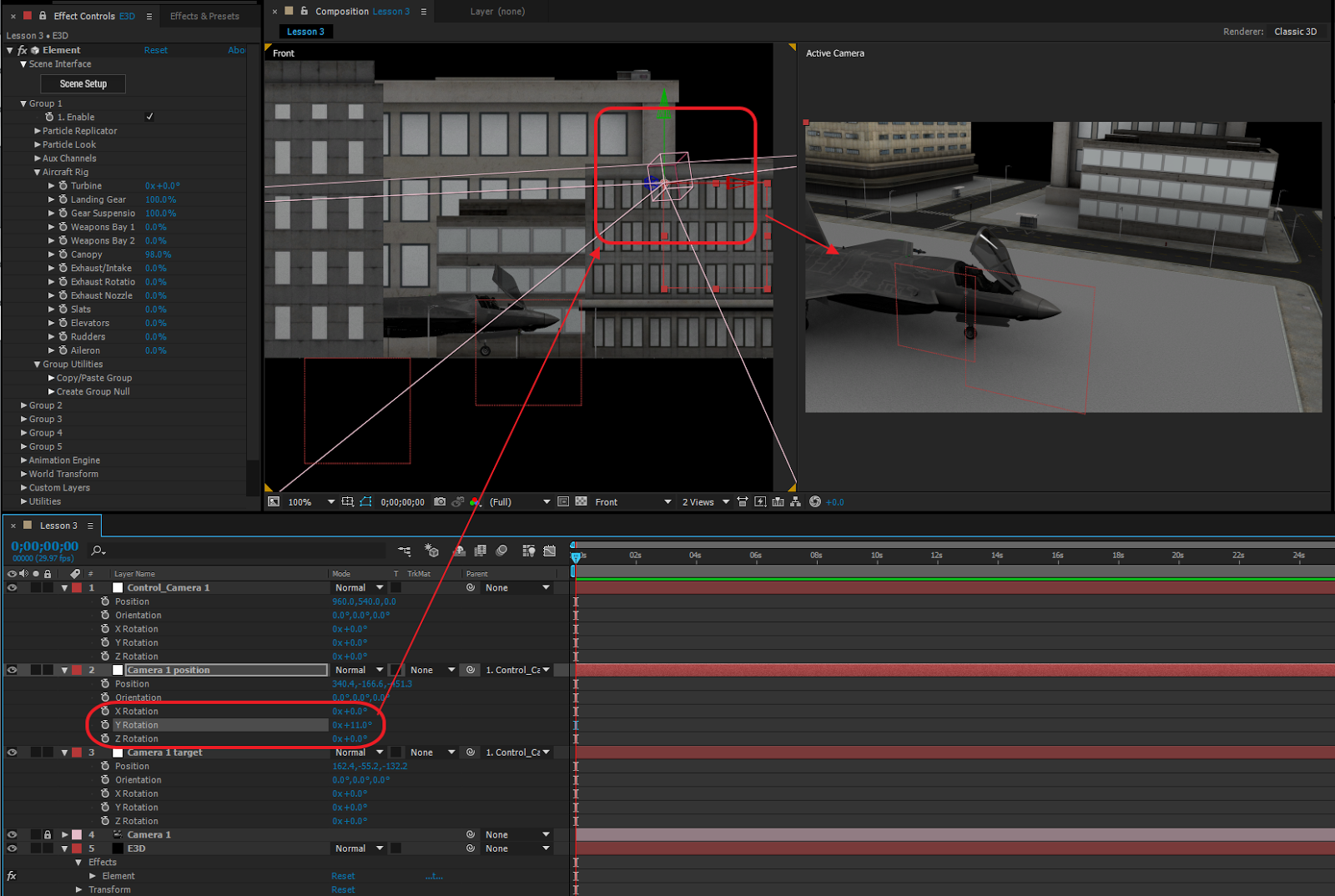Toggle the transparency grid in the viewer
The width and height of the screenshot is (1335, 896).
coord(582,502)
